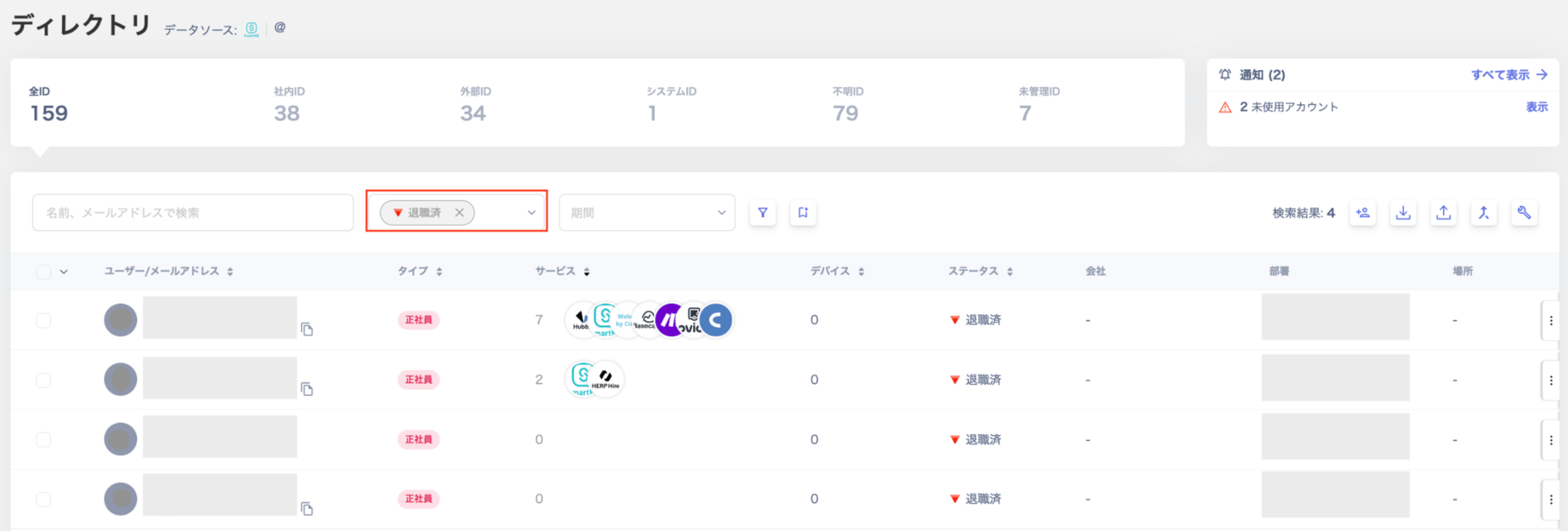Click avatar of the first user row
Image resolution: width=1568 pixels, height=531 pixels.
121,320
